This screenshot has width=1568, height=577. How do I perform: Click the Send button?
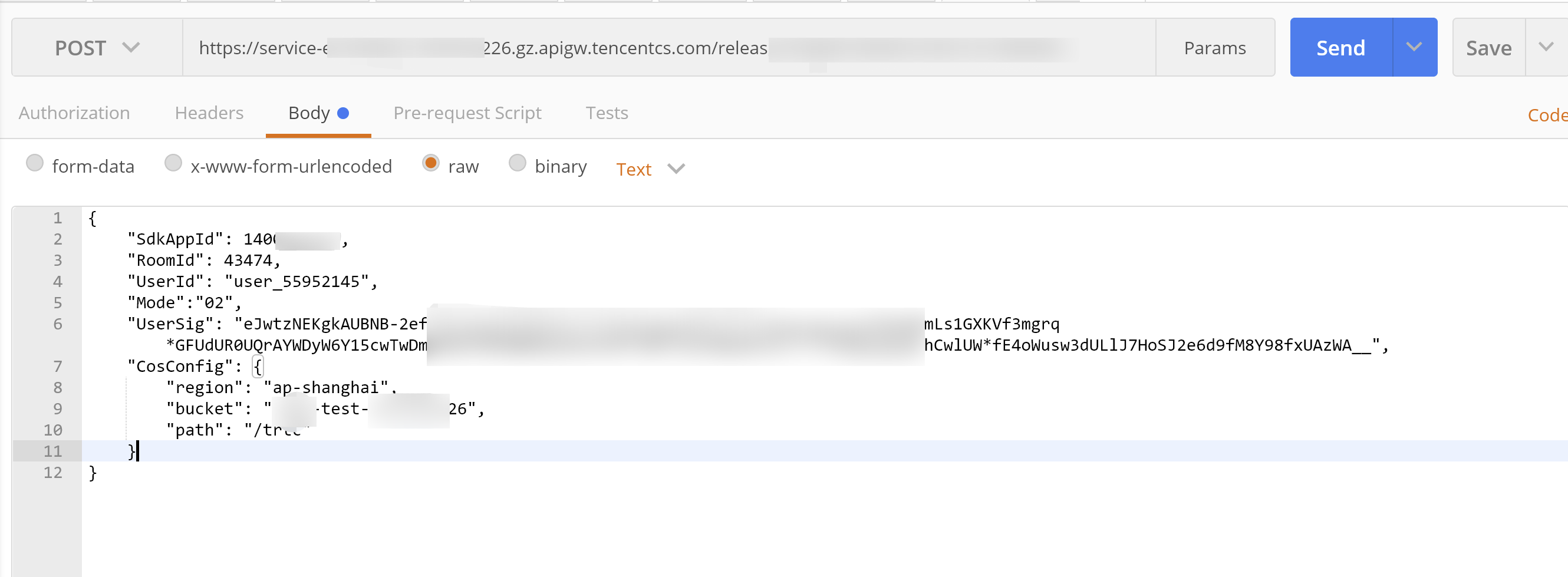point(1340,48)
